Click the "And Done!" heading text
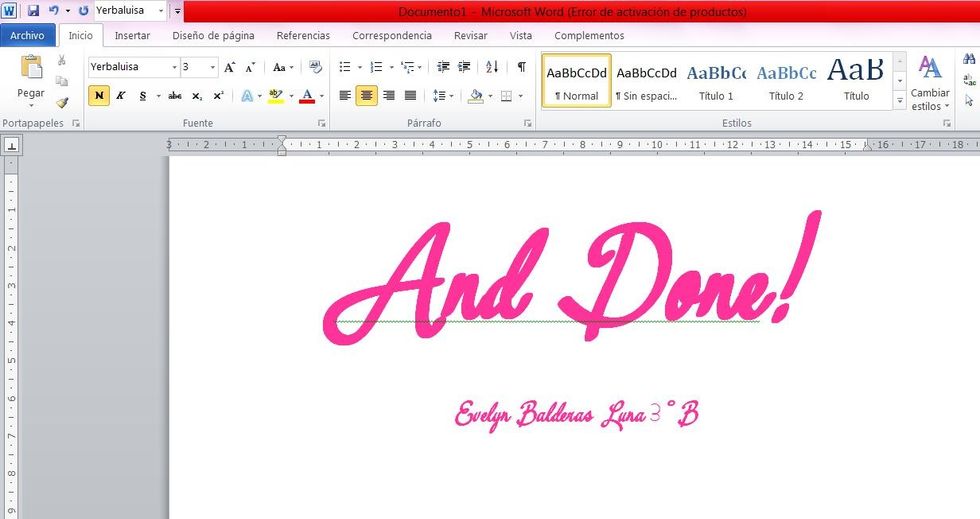980x519 pixels. [572, 278]
